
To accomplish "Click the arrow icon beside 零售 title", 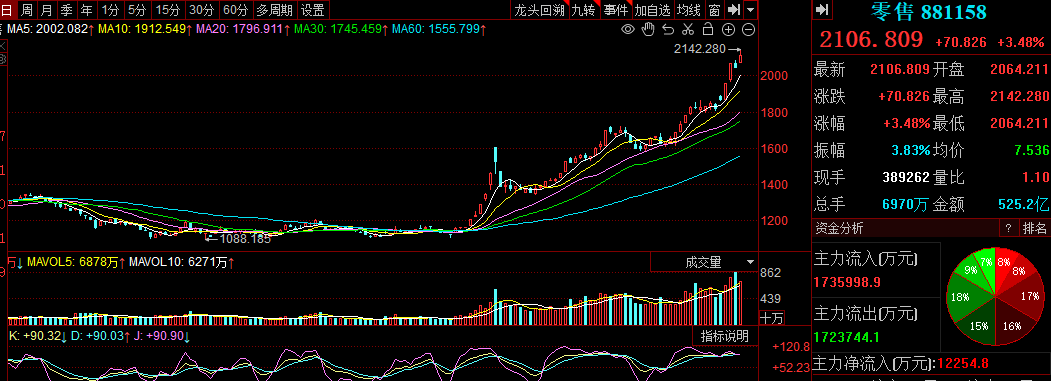I will click(822, 9).
